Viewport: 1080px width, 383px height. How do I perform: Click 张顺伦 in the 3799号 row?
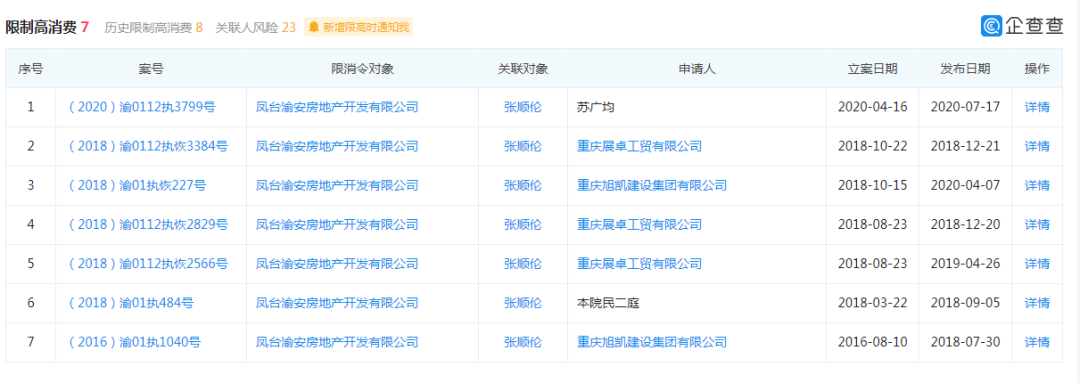click(x=523, y=107)
